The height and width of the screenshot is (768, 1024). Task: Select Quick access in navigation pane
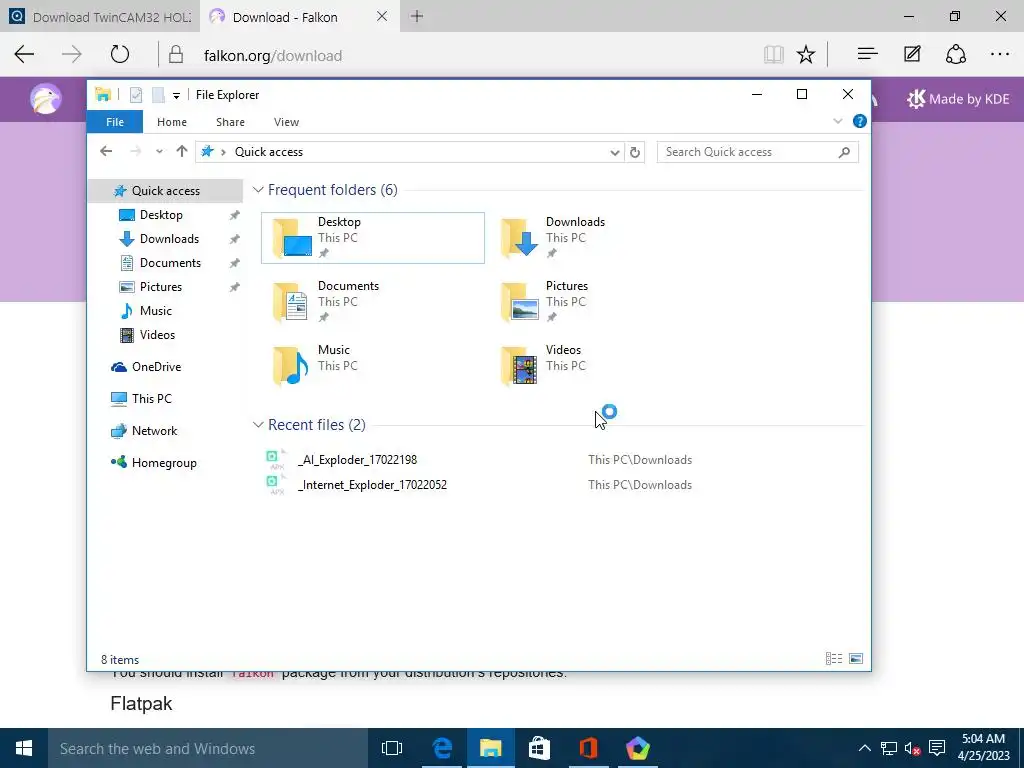165,191
